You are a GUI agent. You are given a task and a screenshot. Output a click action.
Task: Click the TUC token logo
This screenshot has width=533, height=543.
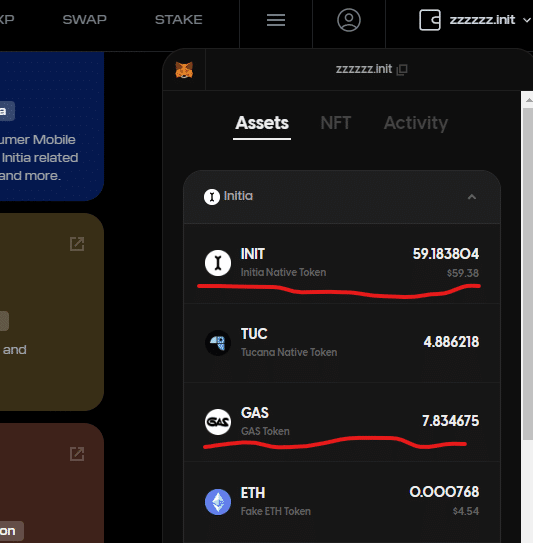coord(218,343)
